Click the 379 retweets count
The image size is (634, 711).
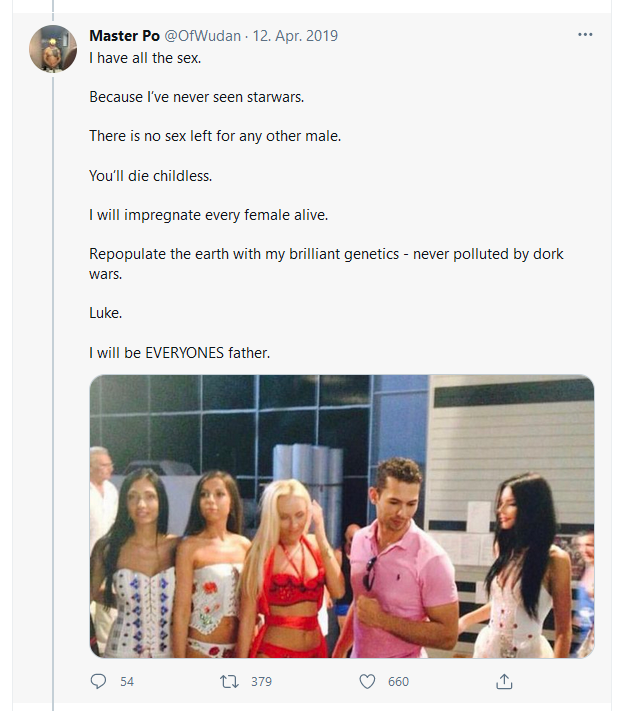(x=261, y=682)
